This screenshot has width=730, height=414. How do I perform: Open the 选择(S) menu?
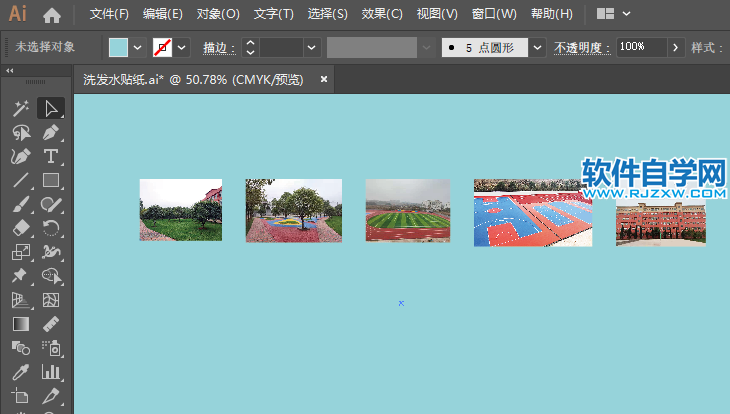327,14
